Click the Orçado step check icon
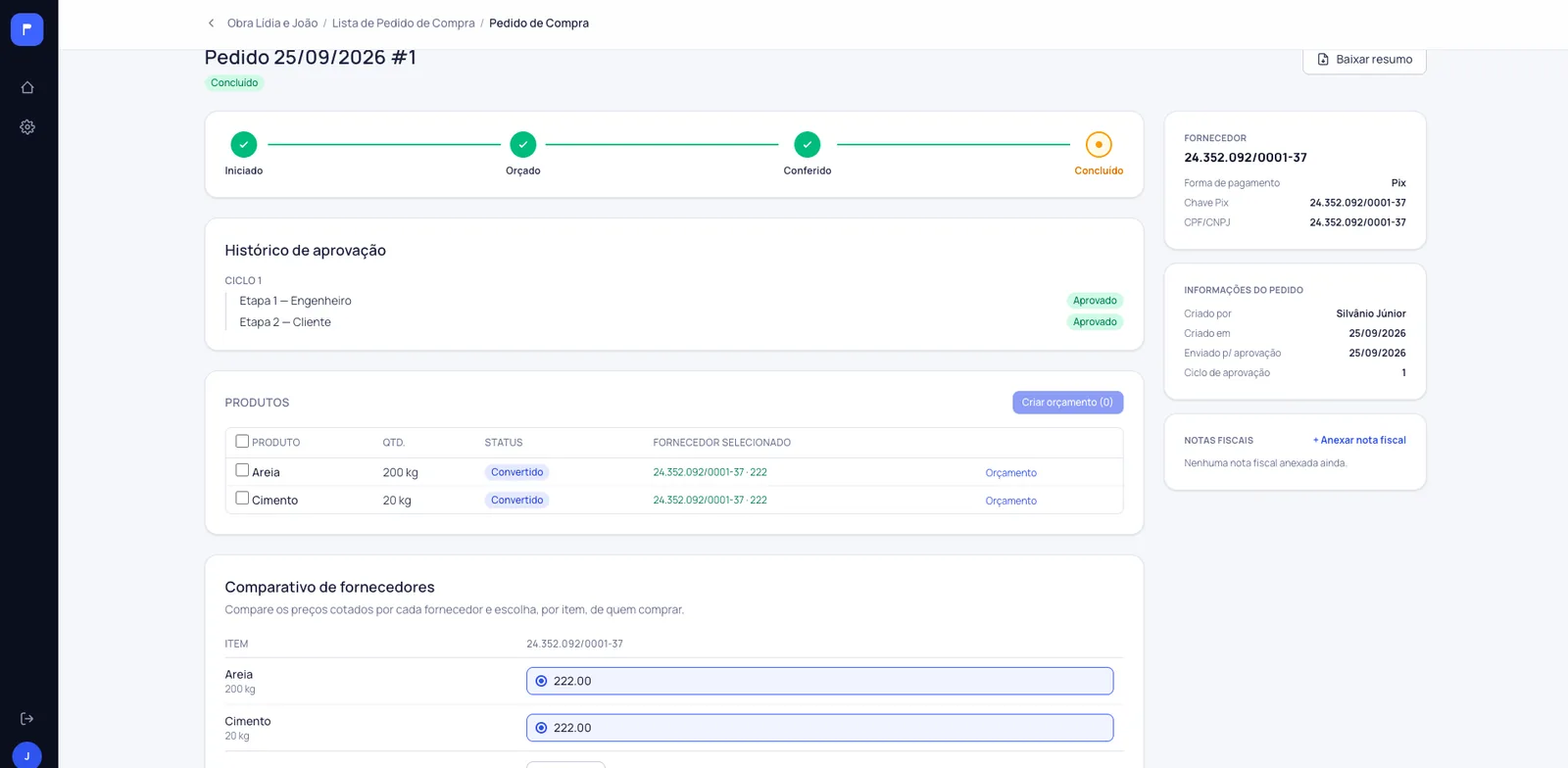The image size is (1568, 768). point(523,144)
